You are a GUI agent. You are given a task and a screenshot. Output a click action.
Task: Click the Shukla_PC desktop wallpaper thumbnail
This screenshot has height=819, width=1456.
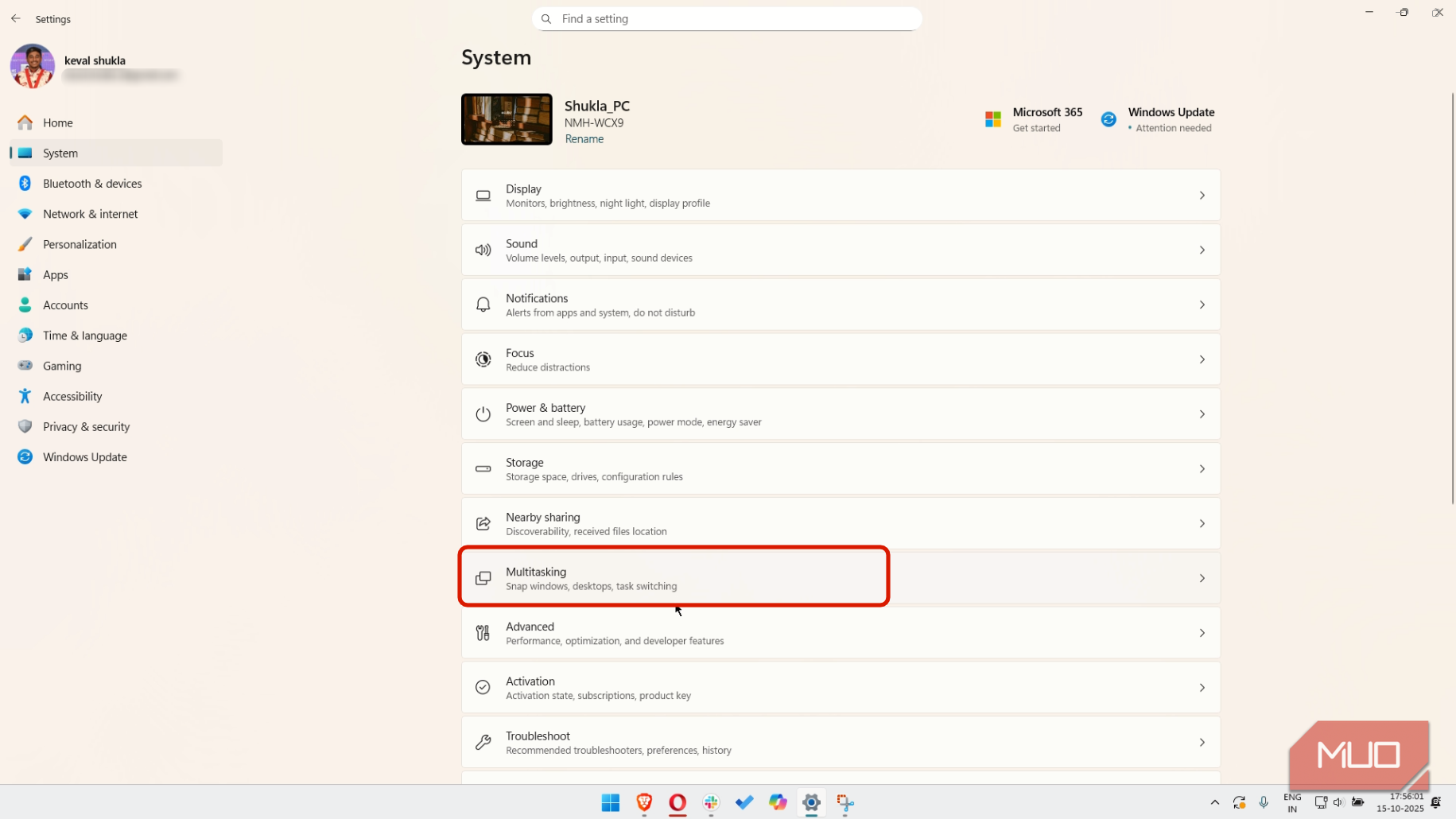pos(507,119)
